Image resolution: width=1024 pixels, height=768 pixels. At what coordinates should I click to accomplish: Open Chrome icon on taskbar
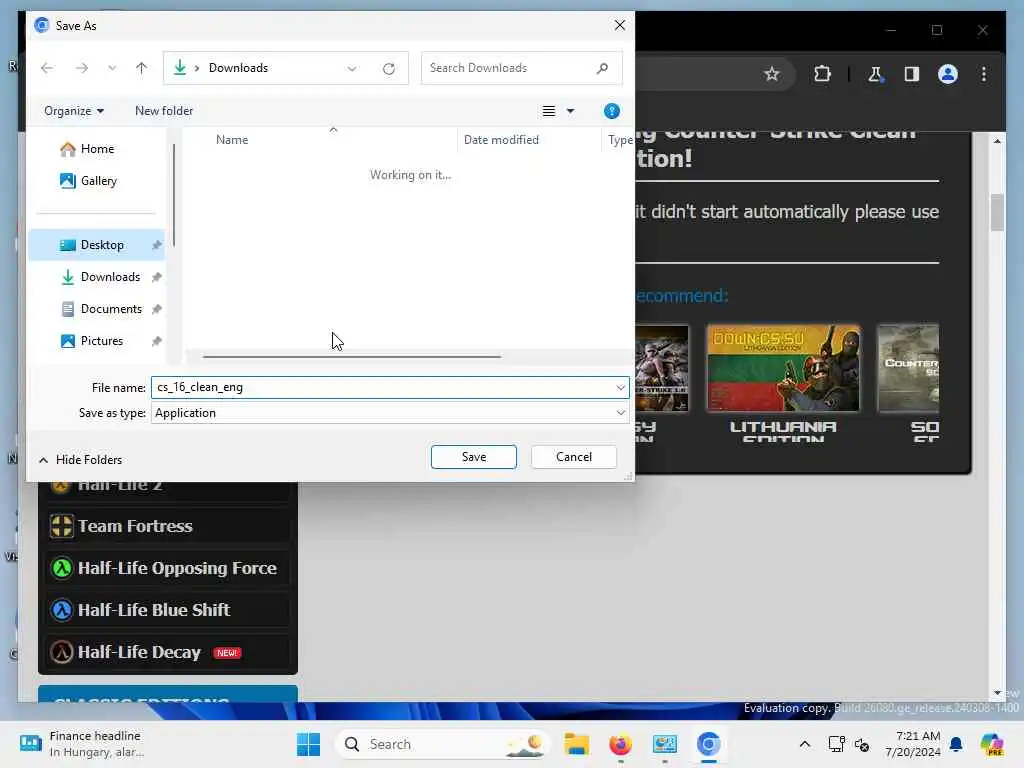708,744
